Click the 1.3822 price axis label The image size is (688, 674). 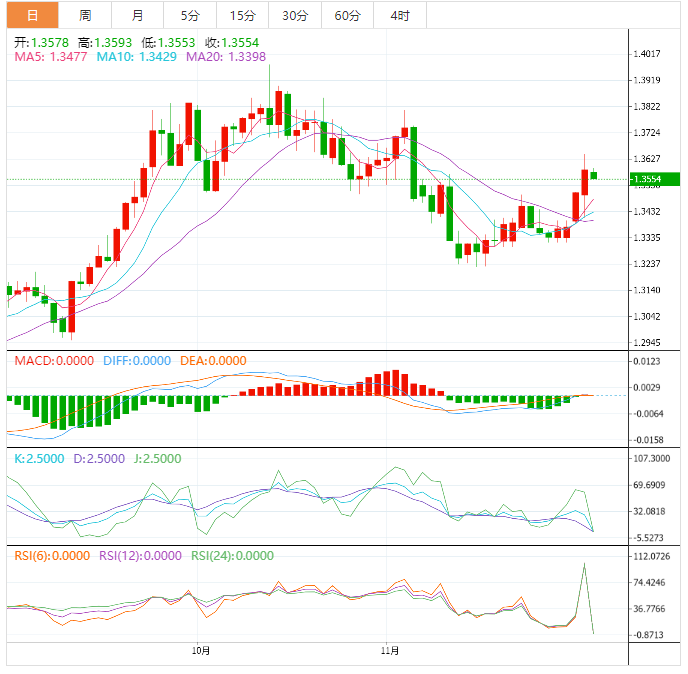[647, 107]
